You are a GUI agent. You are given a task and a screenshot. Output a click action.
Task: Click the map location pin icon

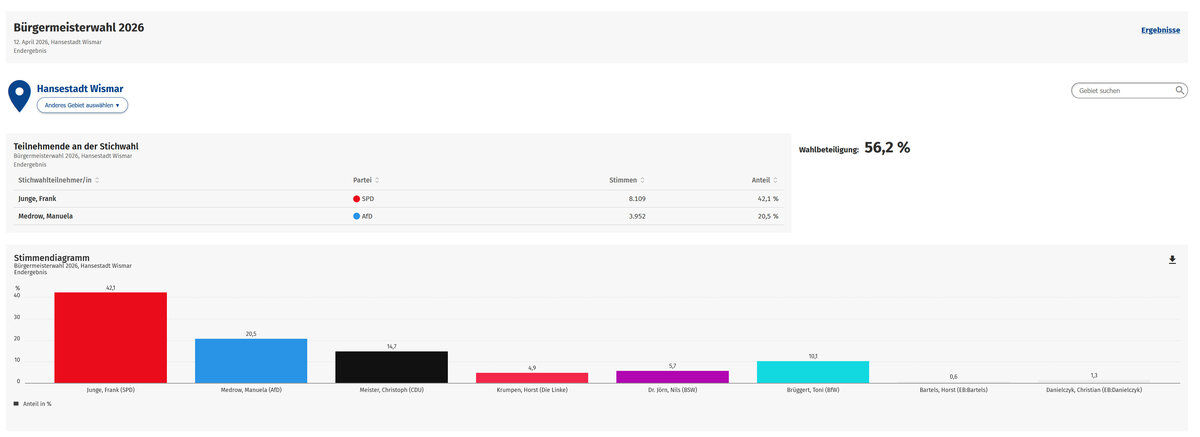19,94
